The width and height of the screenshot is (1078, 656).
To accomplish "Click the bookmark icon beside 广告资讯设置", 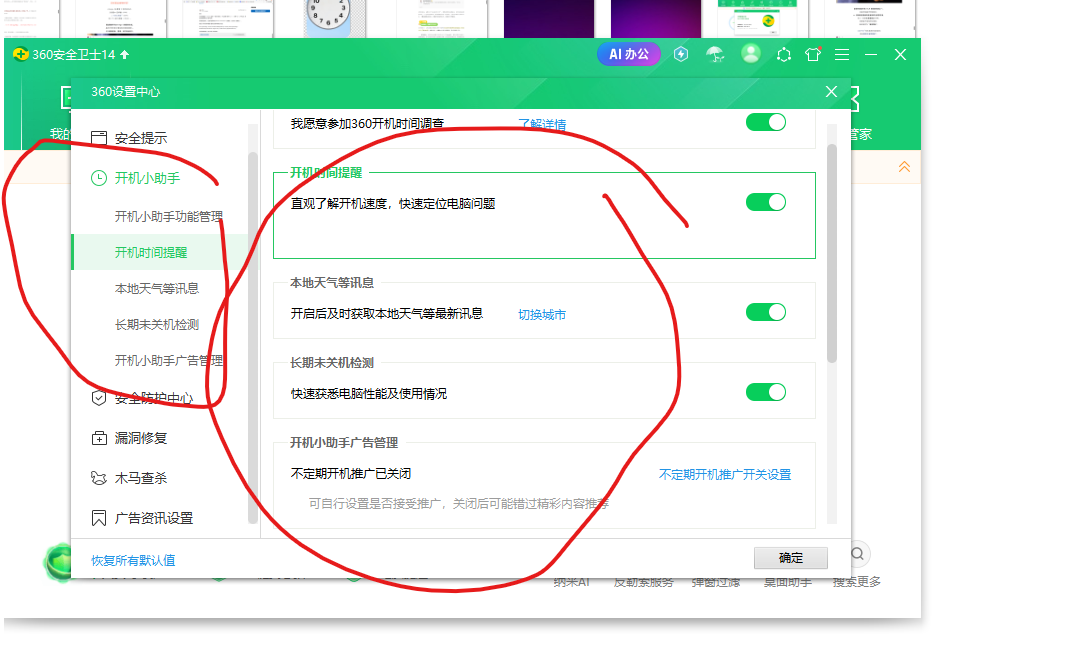I will click(99, 518).
